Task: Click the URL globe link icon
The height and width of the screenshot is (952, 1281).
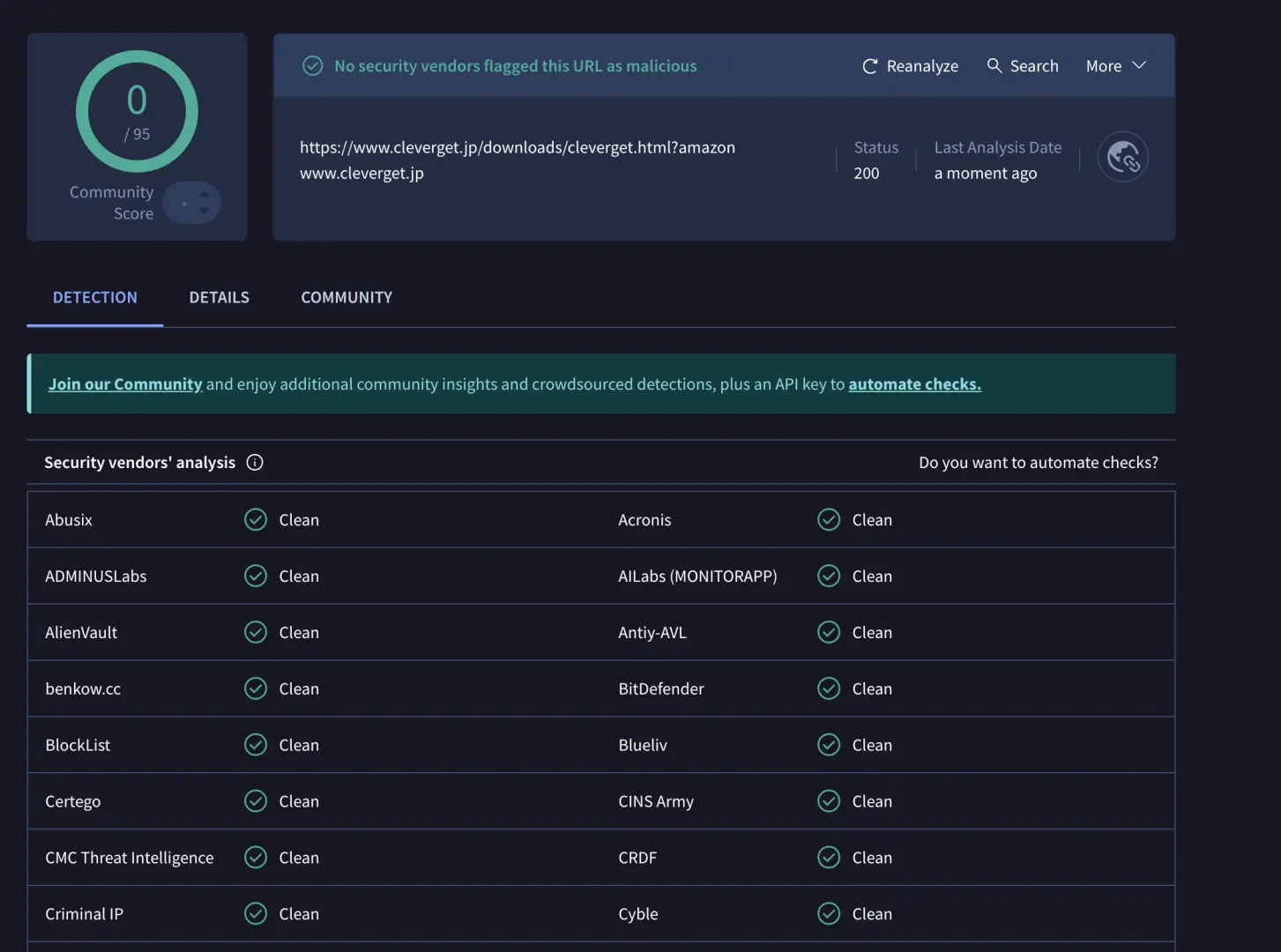Action: pyautogui.click(x=1122, y=157)
